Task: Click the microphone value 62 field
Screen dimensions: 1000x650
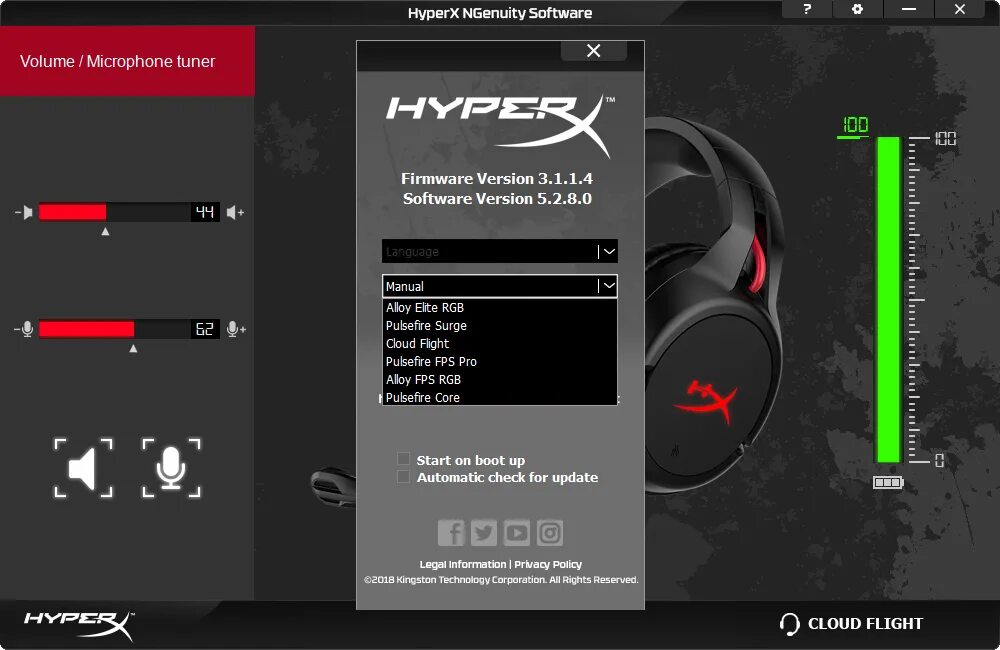Action: tap(205, 329)
